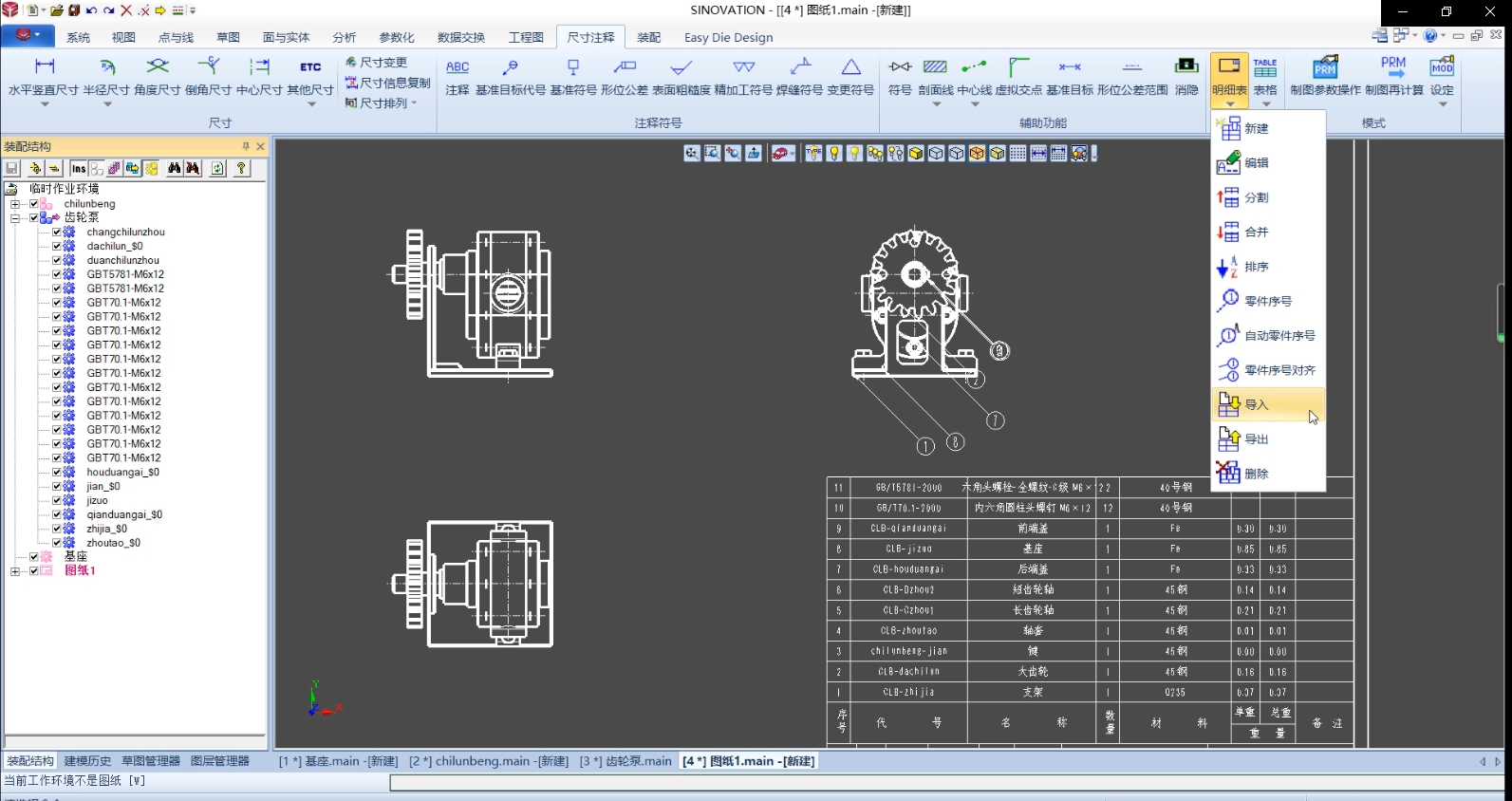Viewport: 1512px width, 801px height.
Task: Toggle the zhoutao_$0 checkbox
Action: 57,543
